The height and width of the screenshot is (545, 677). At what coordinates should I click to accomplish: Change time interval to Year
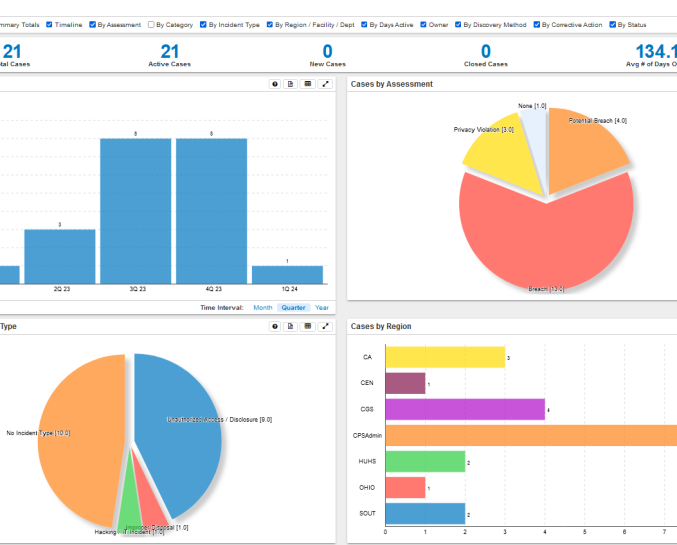click(x=322, y=308)
